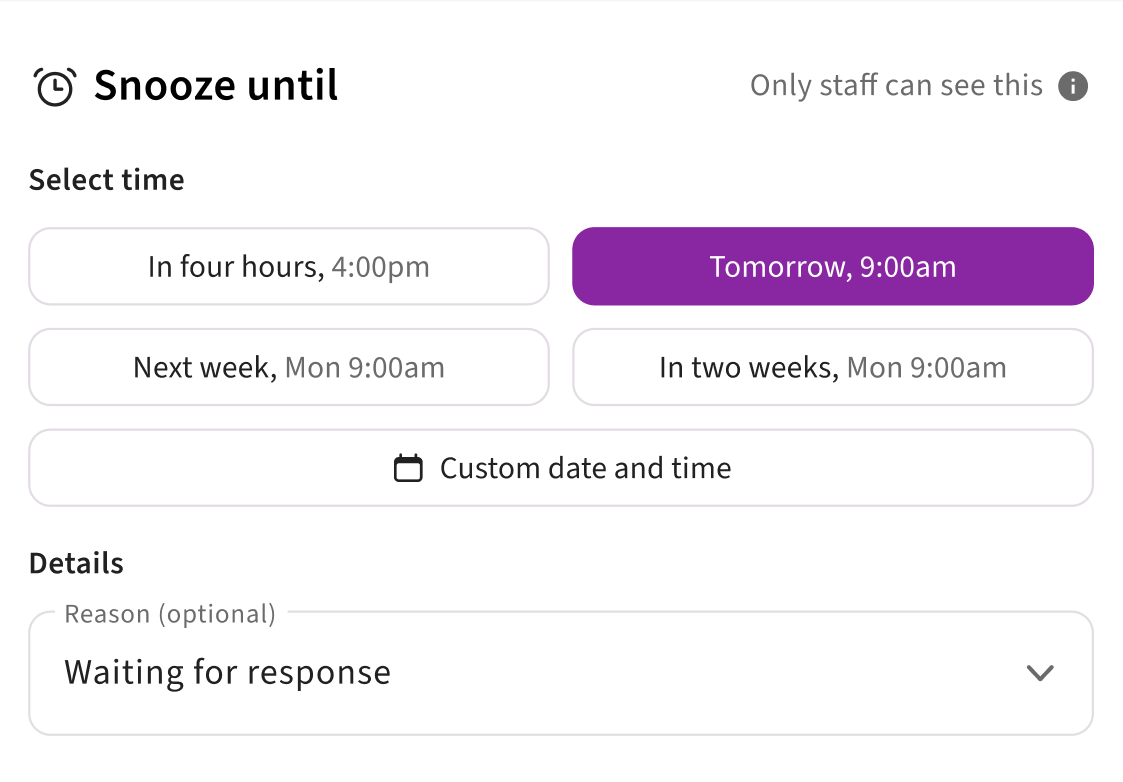Click 'Mon 9:00am' in the two weeks option

point(926,367)
